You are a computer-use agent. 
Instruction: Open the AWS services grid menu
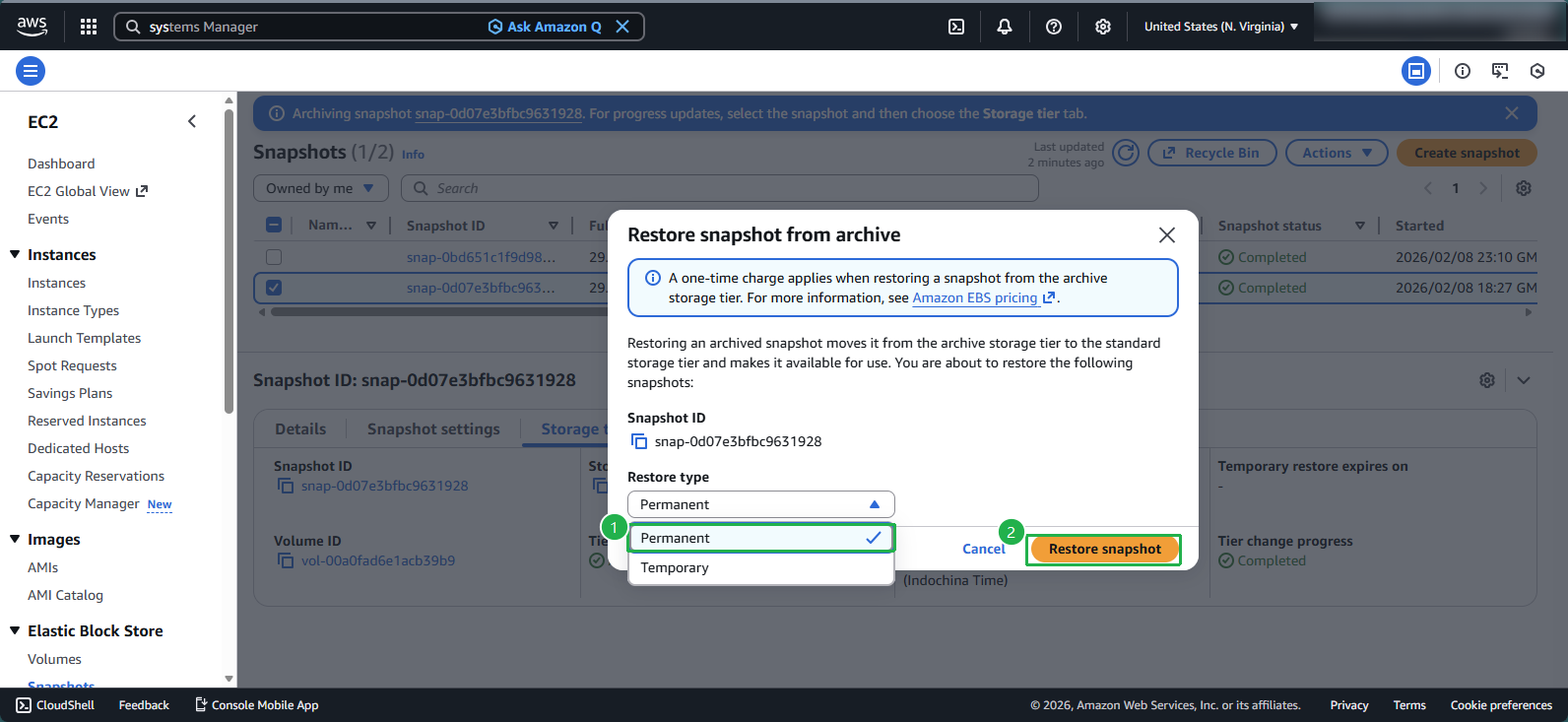(x=89, y=27)
